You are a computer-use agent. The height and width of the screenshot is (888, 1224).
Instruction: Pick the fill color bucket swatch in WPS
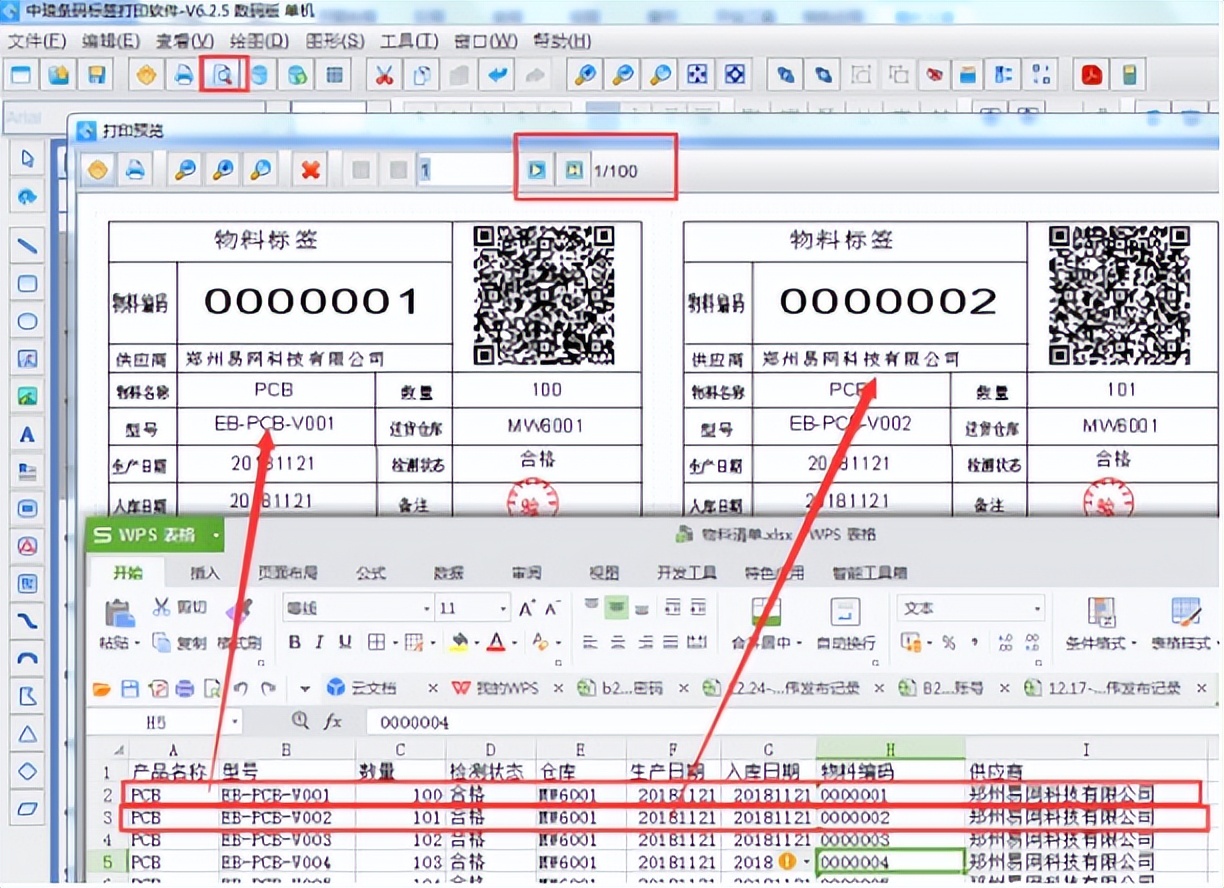click(459, 642)
